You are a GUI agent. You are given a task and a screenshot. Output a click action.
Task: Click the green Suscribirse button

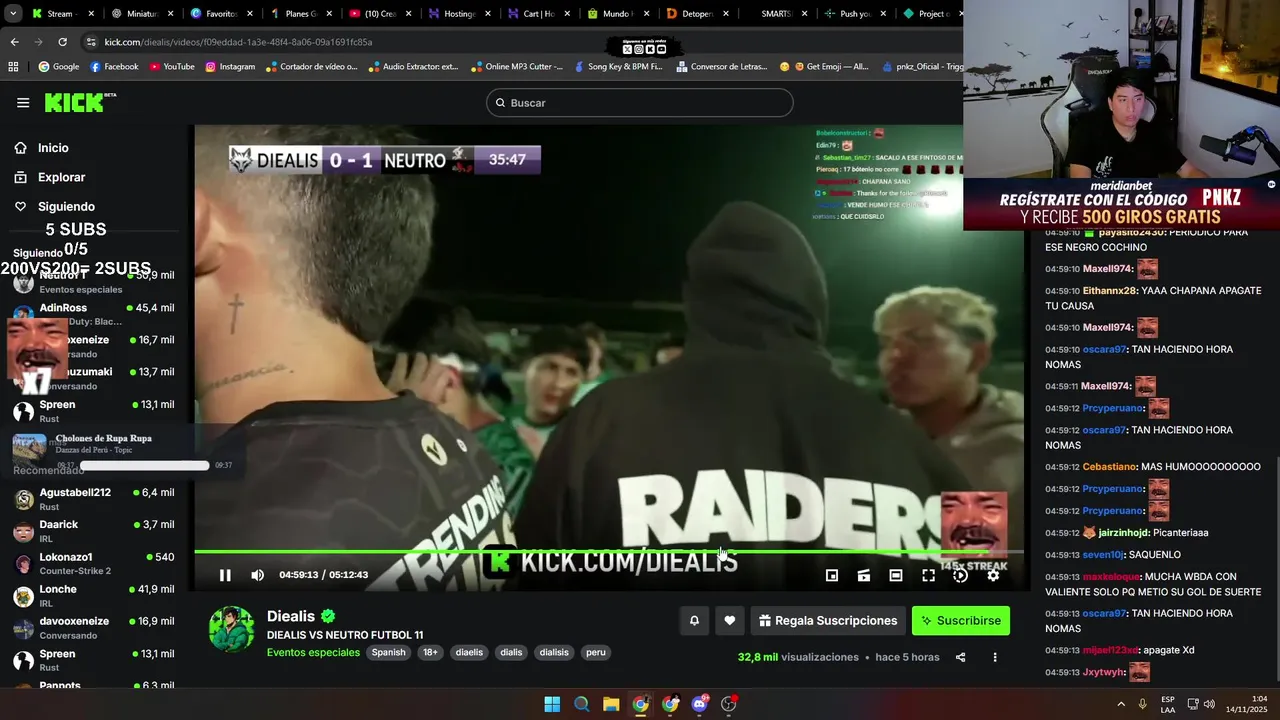(961, 621)
